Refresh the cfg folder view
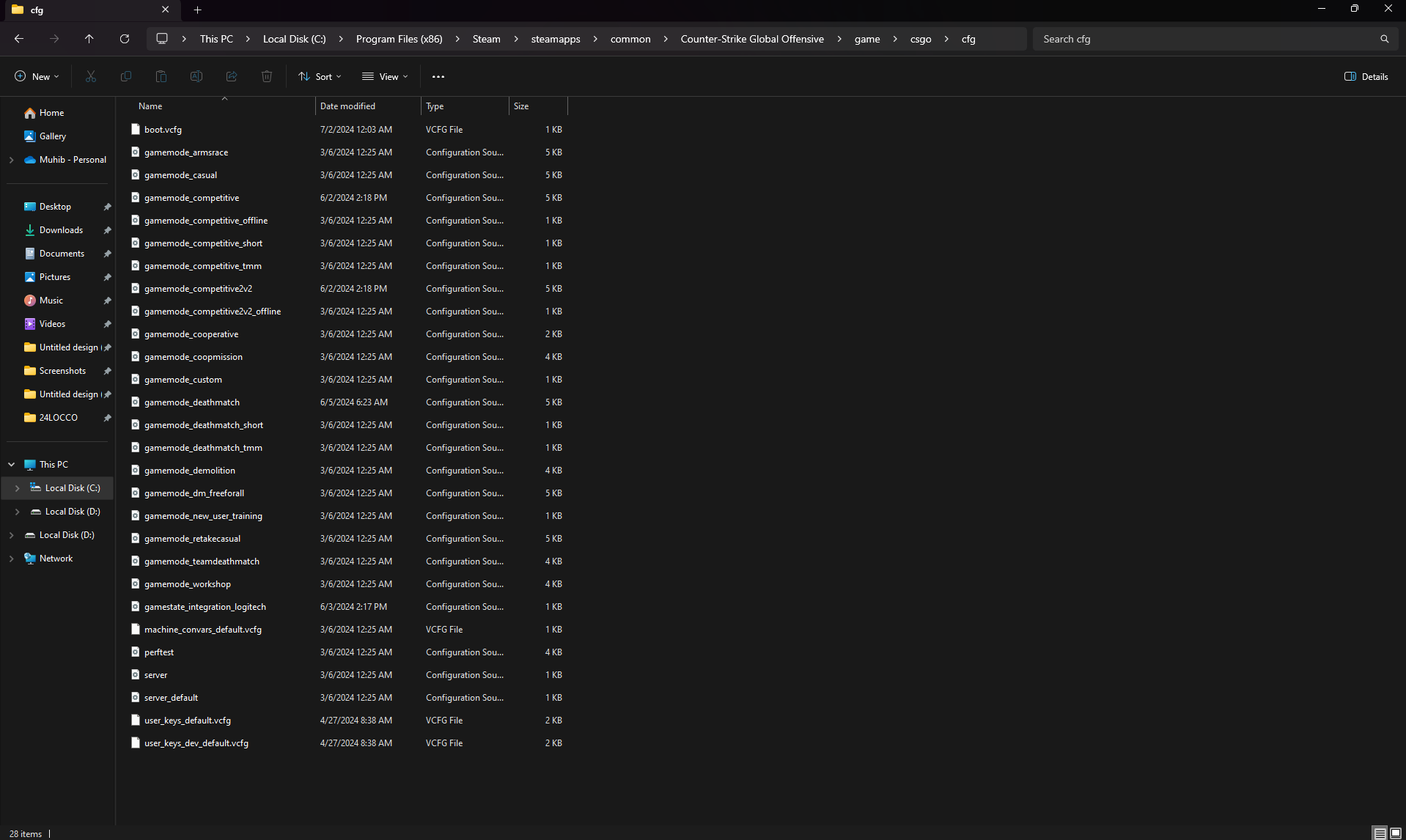The image size is (1406, 840). 125,39
